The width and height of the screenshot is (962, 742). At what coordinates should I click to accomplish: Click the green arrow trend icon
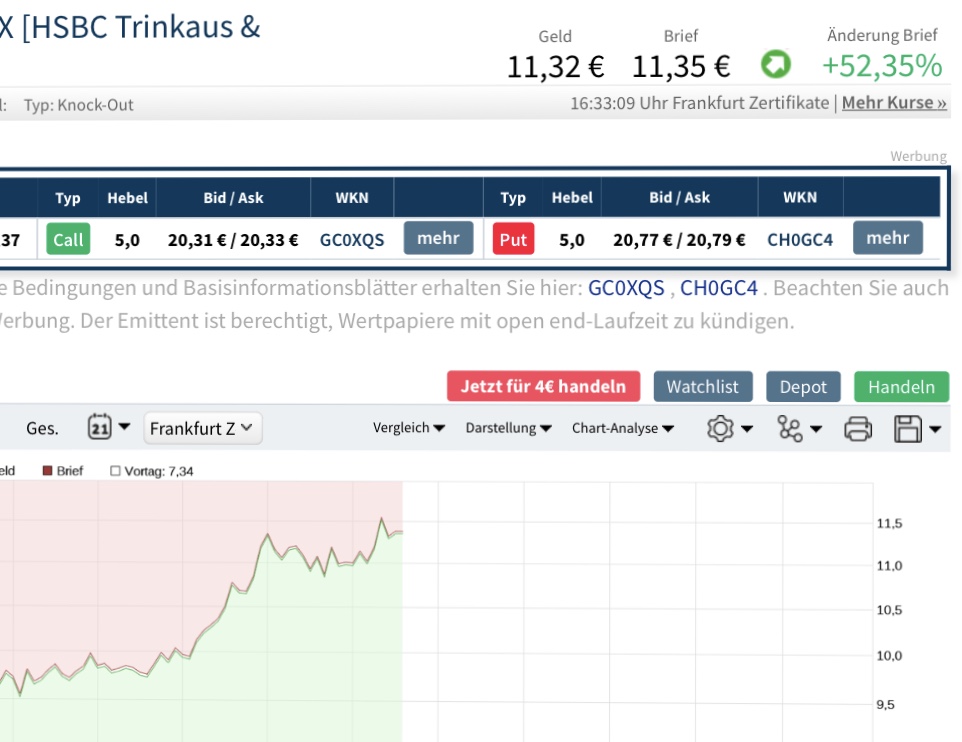click(x=776, y=66)
